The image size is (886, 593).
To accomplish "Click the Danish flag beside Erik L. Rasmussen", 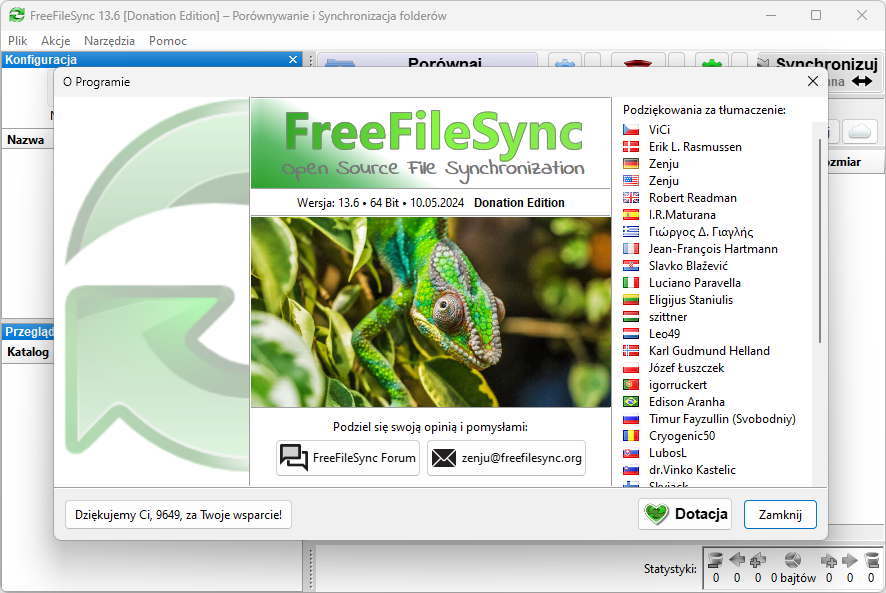I will click(x=631, y=147).
